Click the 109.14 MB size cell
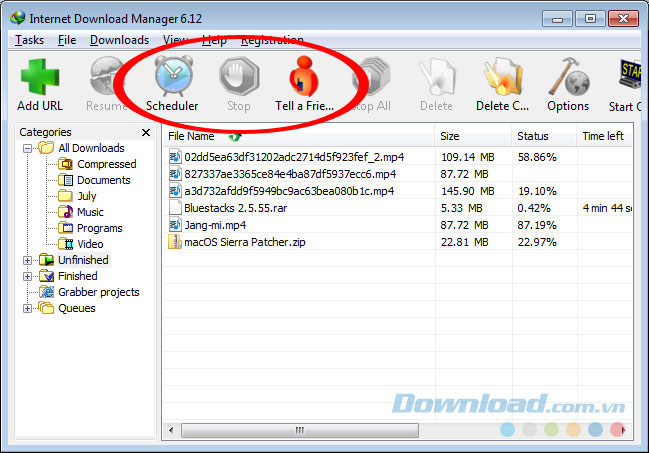 click(467, 157)
